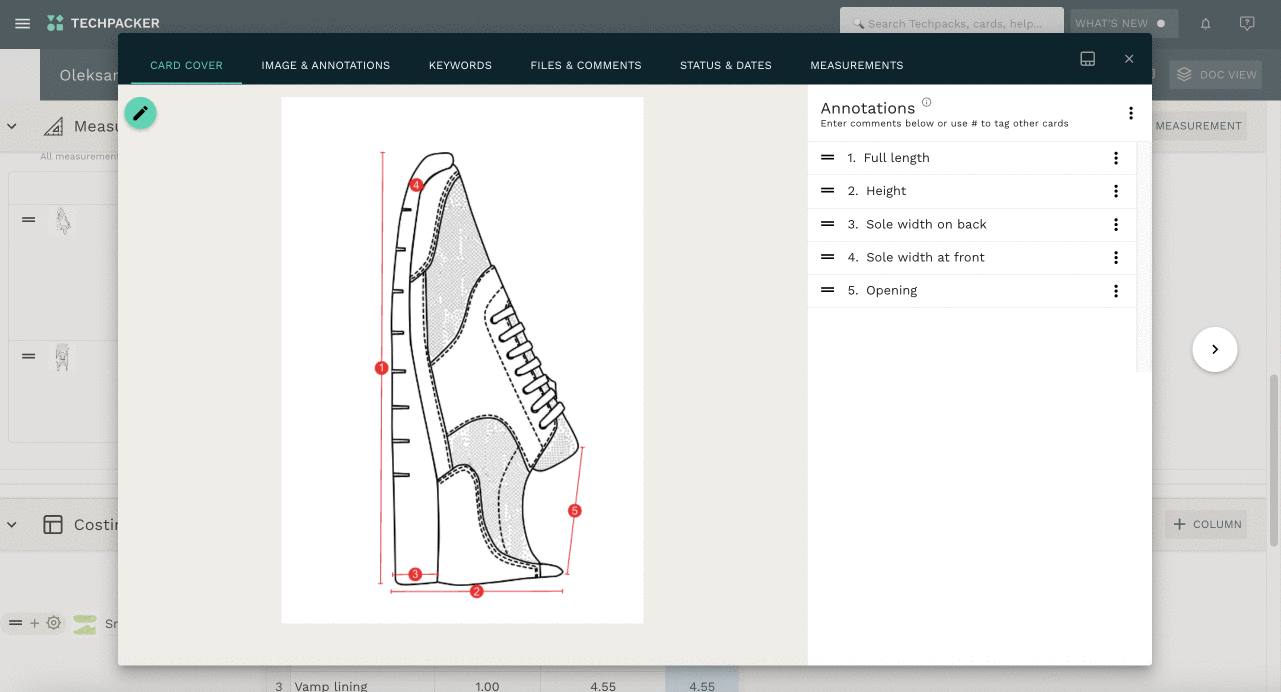The width and height of the screenshot is (1281, 692).
Task: Click the teal pencil icon to edit cover
Action: [140, 113]
